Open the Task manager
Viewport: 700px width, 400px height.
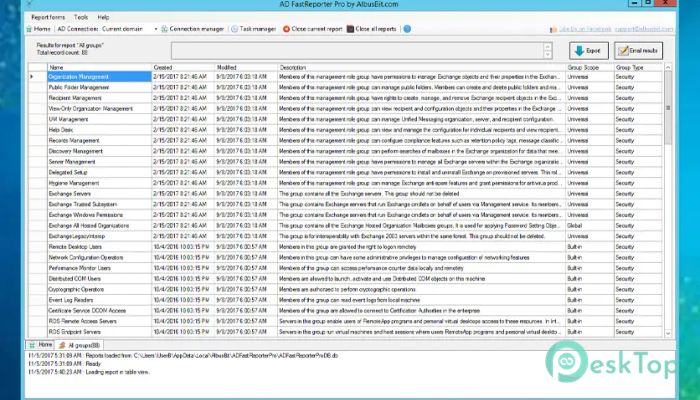pos(254,29)
